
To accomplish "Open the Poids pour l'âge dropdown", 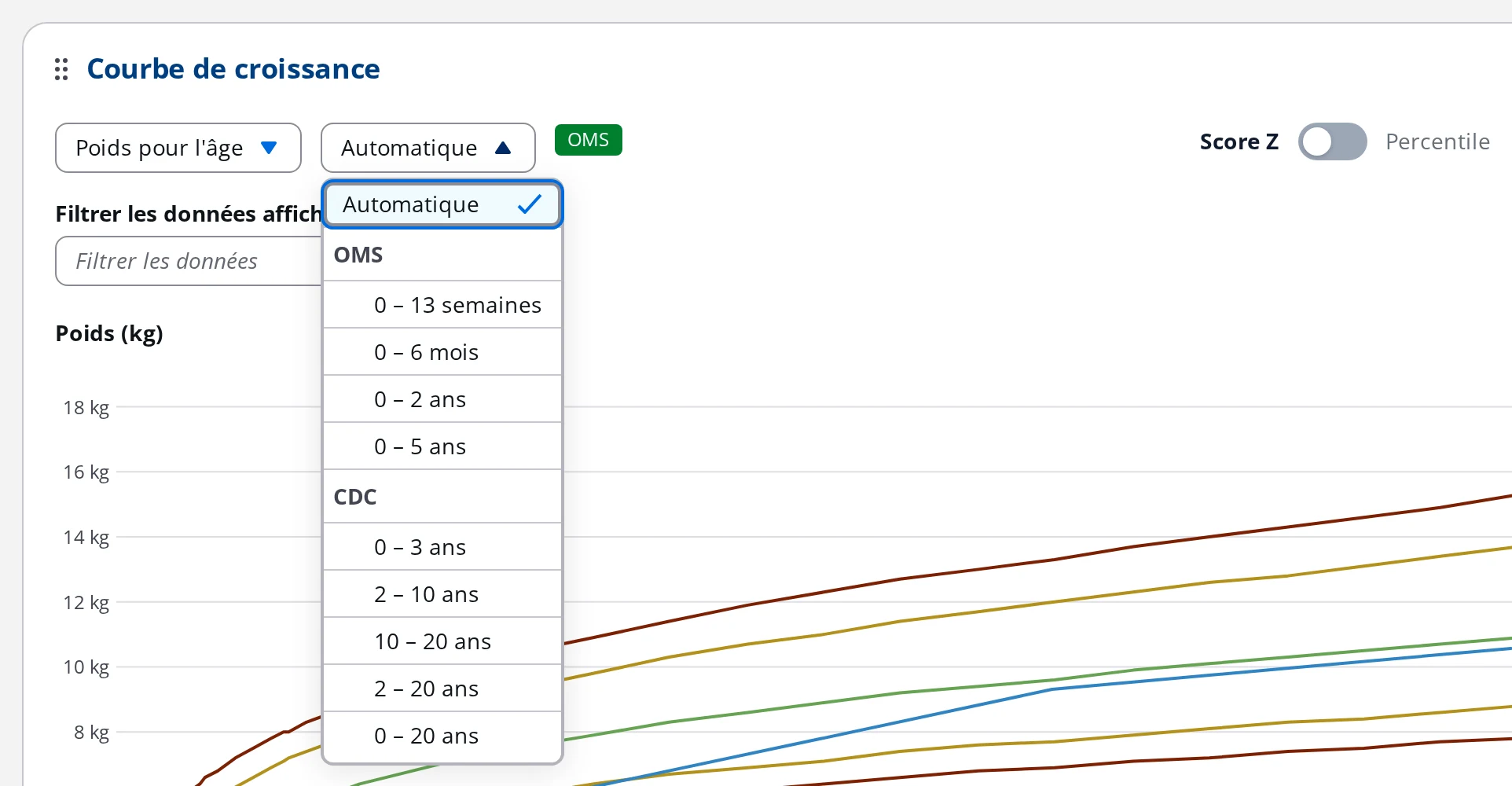I will (x=178, y=148).
